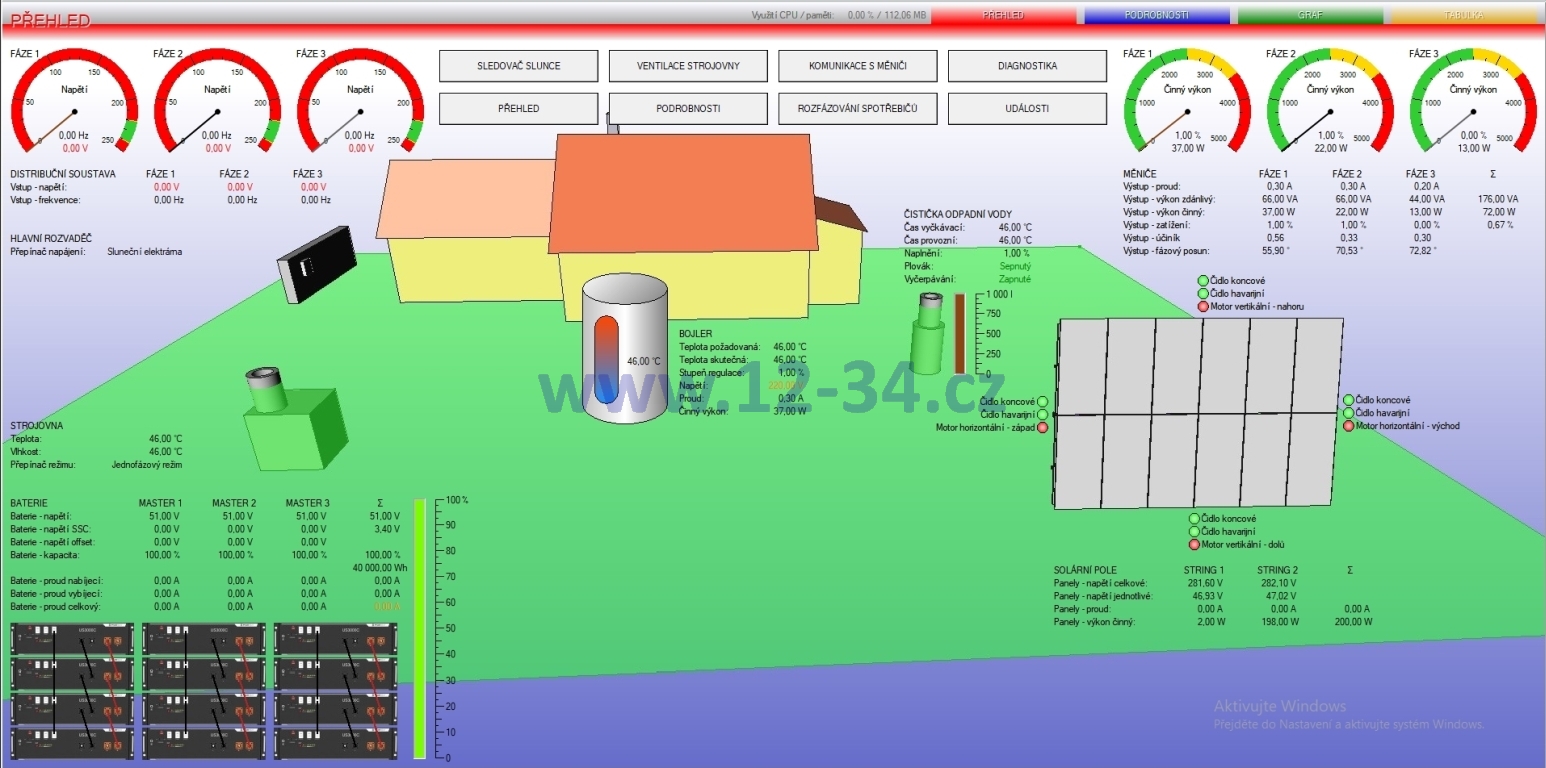Open the DIAGNOSTIKA button

coord(1027,66)
